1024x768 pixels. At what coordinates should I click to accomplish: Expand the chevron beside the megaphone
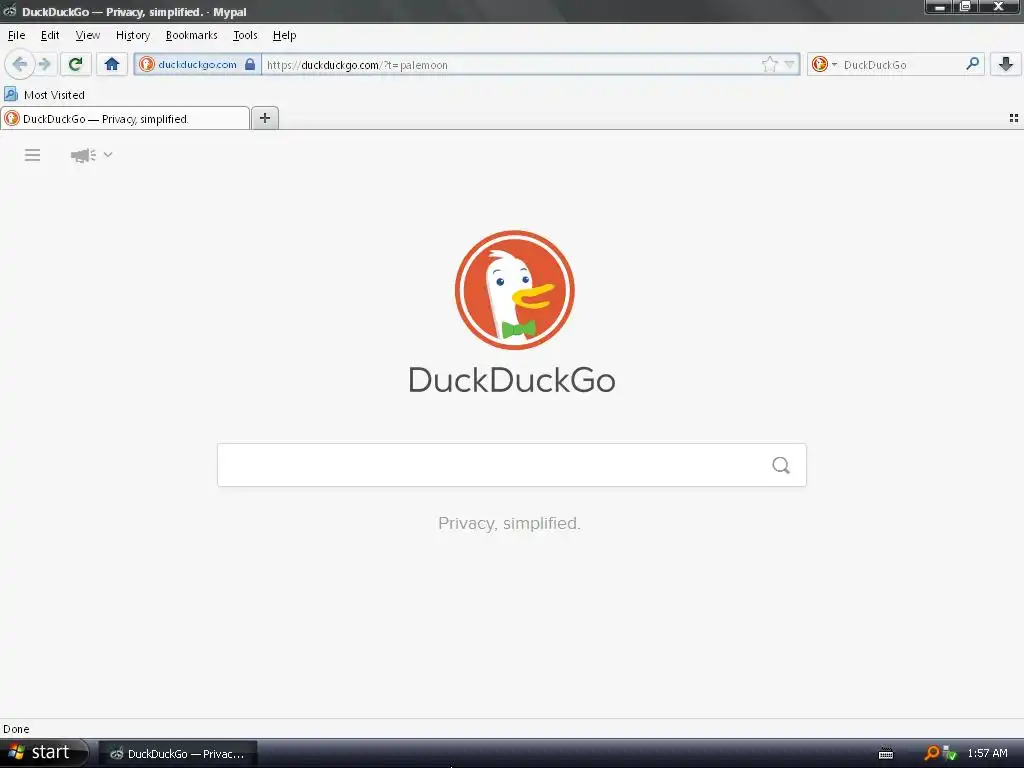point(108,155)
